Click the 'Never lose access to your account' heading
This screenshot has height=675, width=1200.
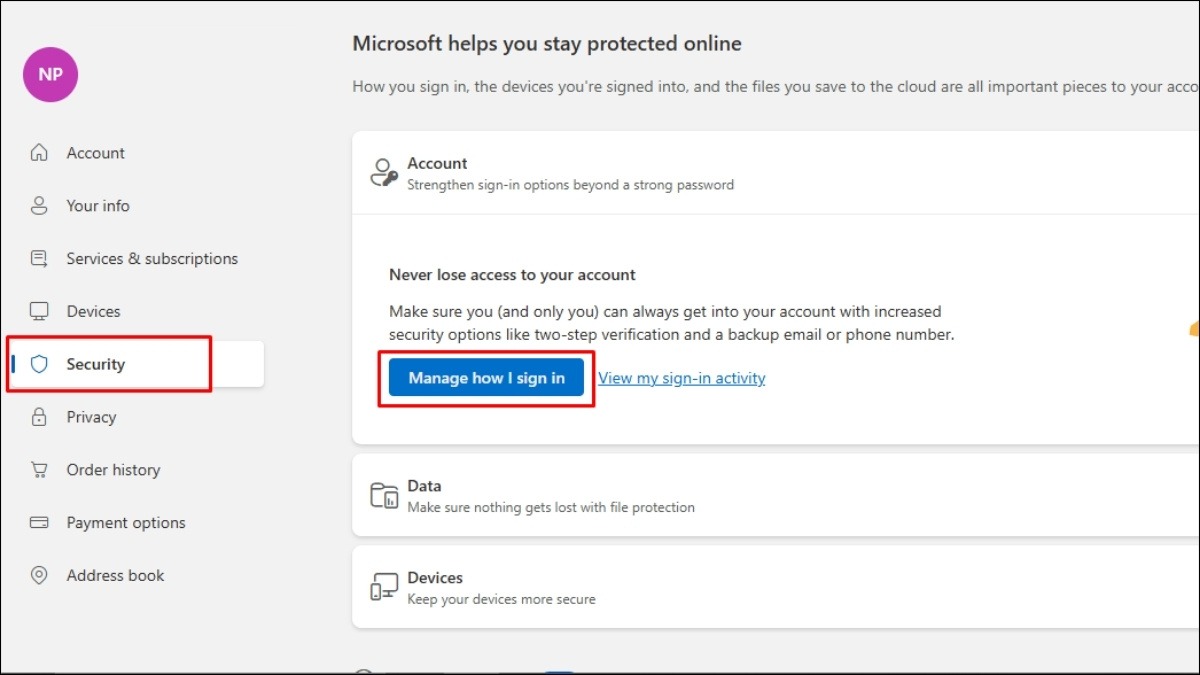(x=512, y=275)
